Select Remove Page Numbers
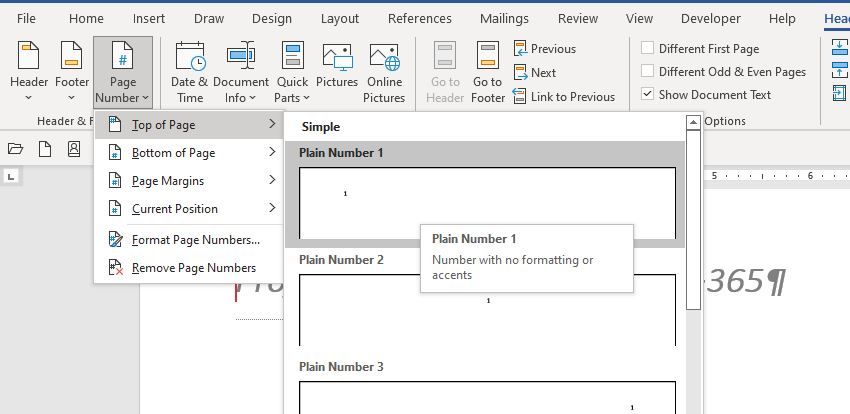 coord(189,268)
